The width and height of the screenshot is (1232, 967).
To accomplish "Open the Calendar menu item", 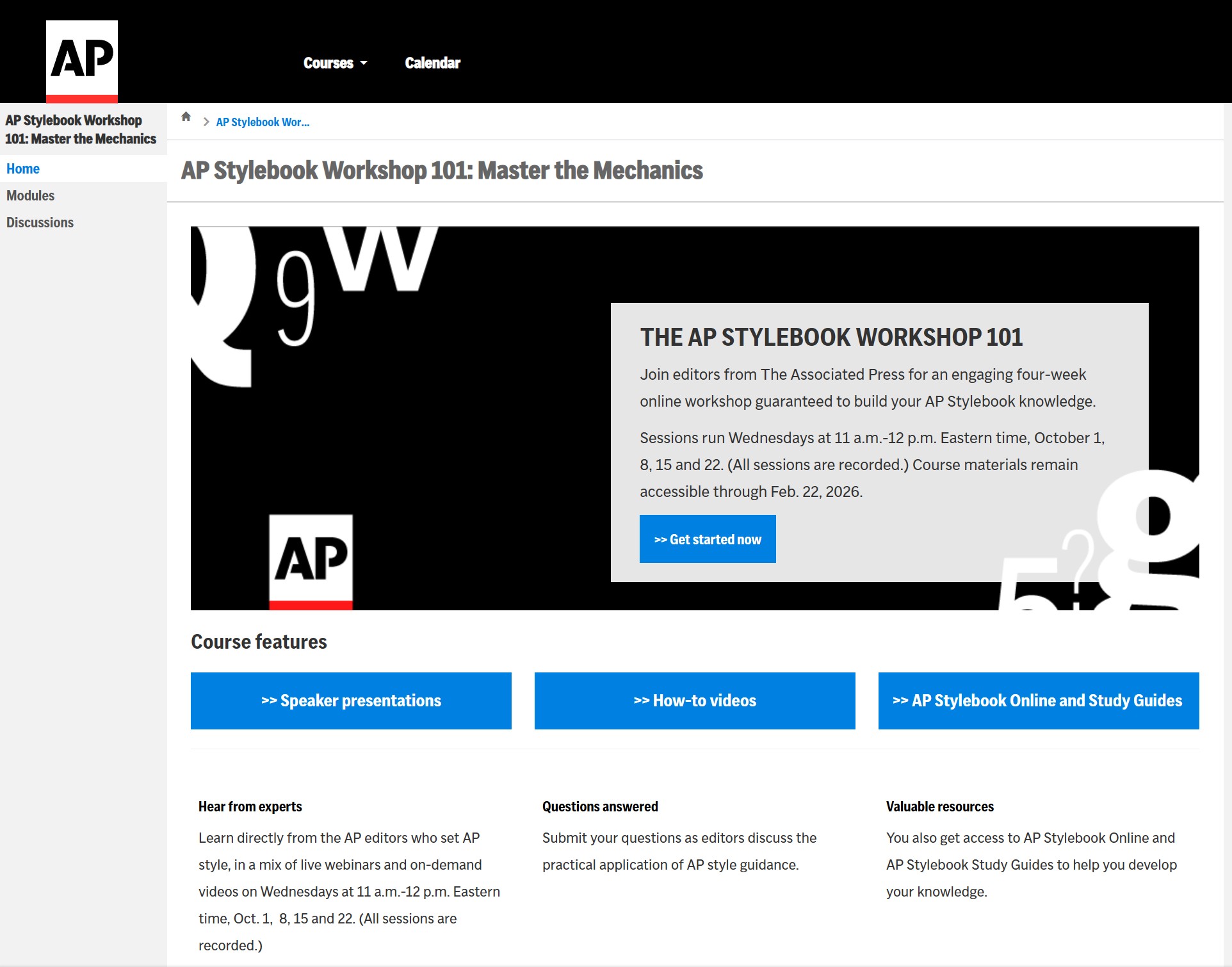I will pos(432,63).
